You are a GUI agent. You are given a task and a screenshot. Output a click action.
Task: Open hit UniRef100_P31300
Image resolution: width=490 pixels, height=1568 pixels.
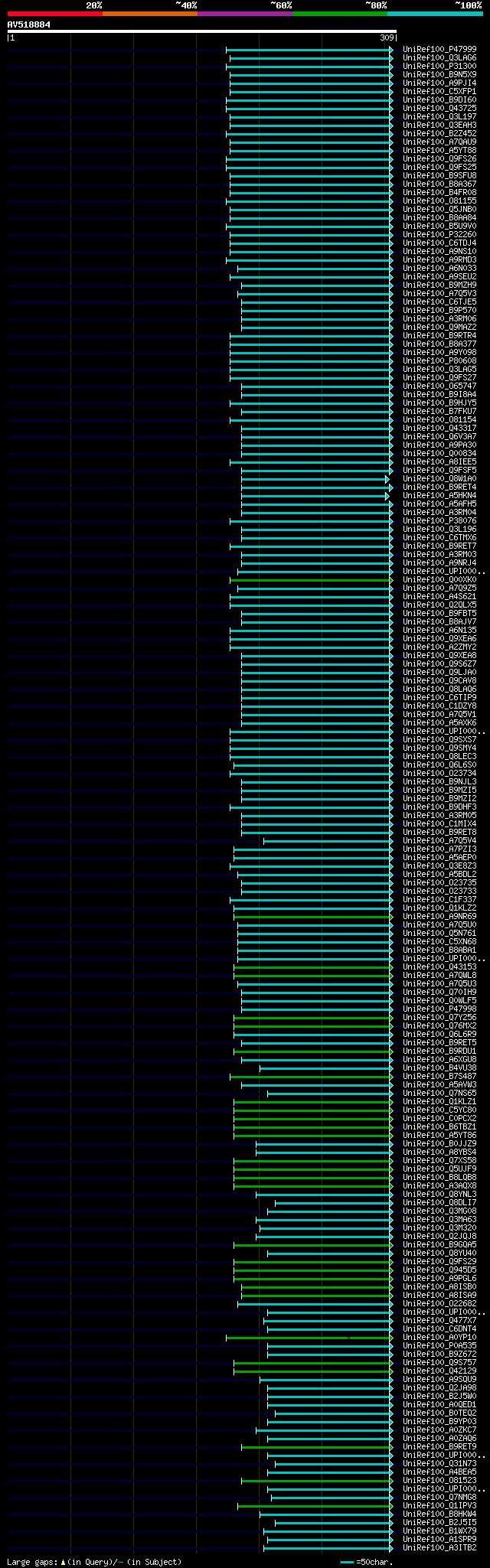coord(439,66)
